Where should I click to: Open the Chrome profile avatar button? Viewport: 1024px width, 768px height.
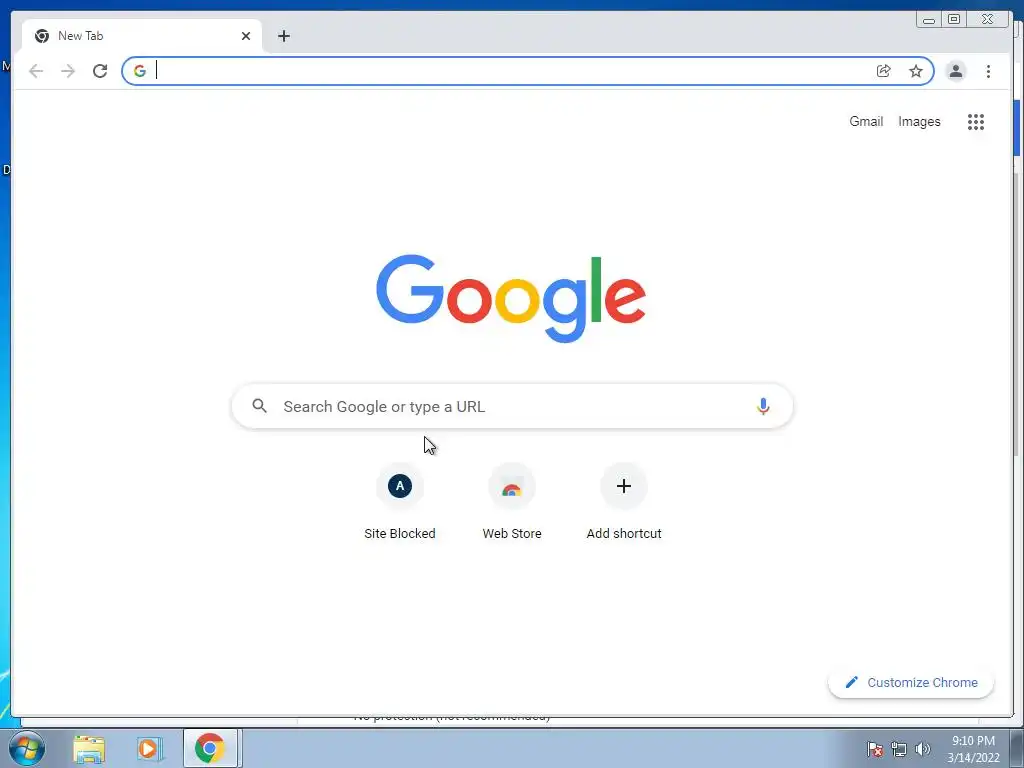(x=955, y=71)
